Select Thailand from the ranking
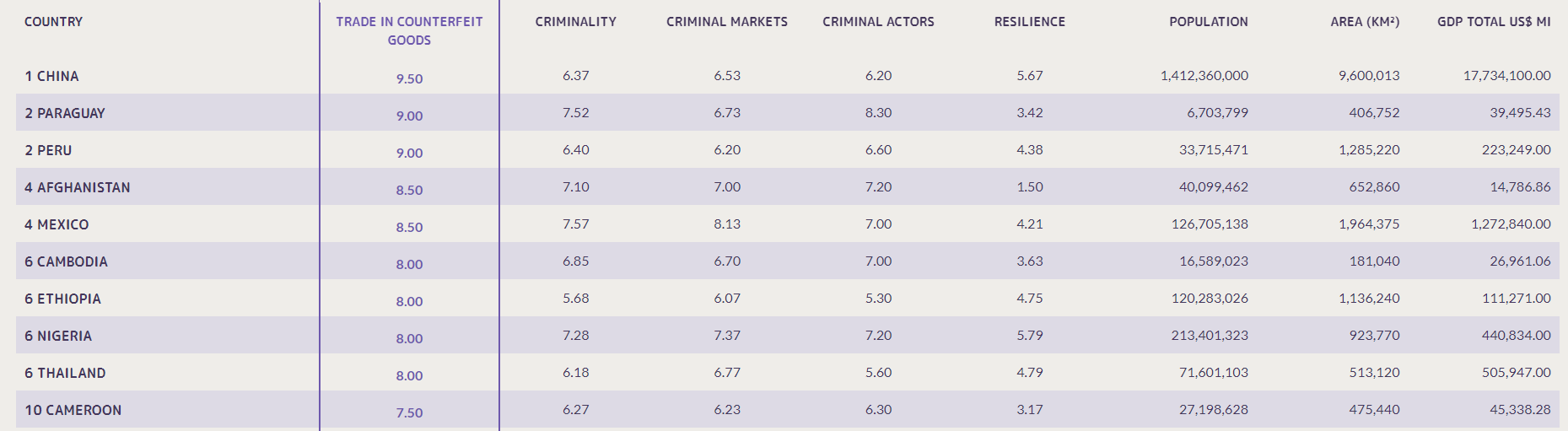The width and height of the screenshot is (1568, 431). 71,373
